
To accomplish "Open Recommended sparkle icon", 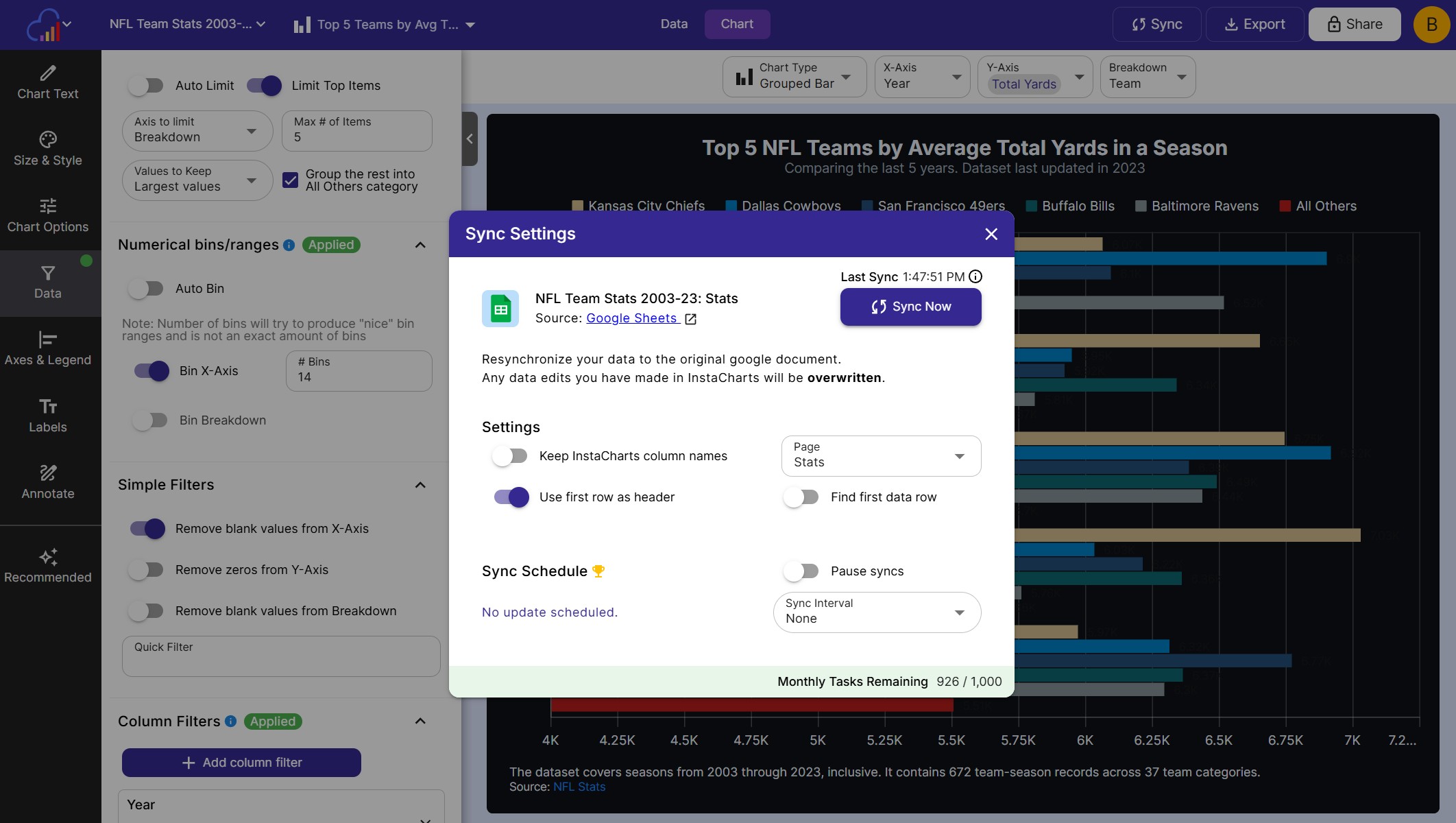I will (47, 556).
